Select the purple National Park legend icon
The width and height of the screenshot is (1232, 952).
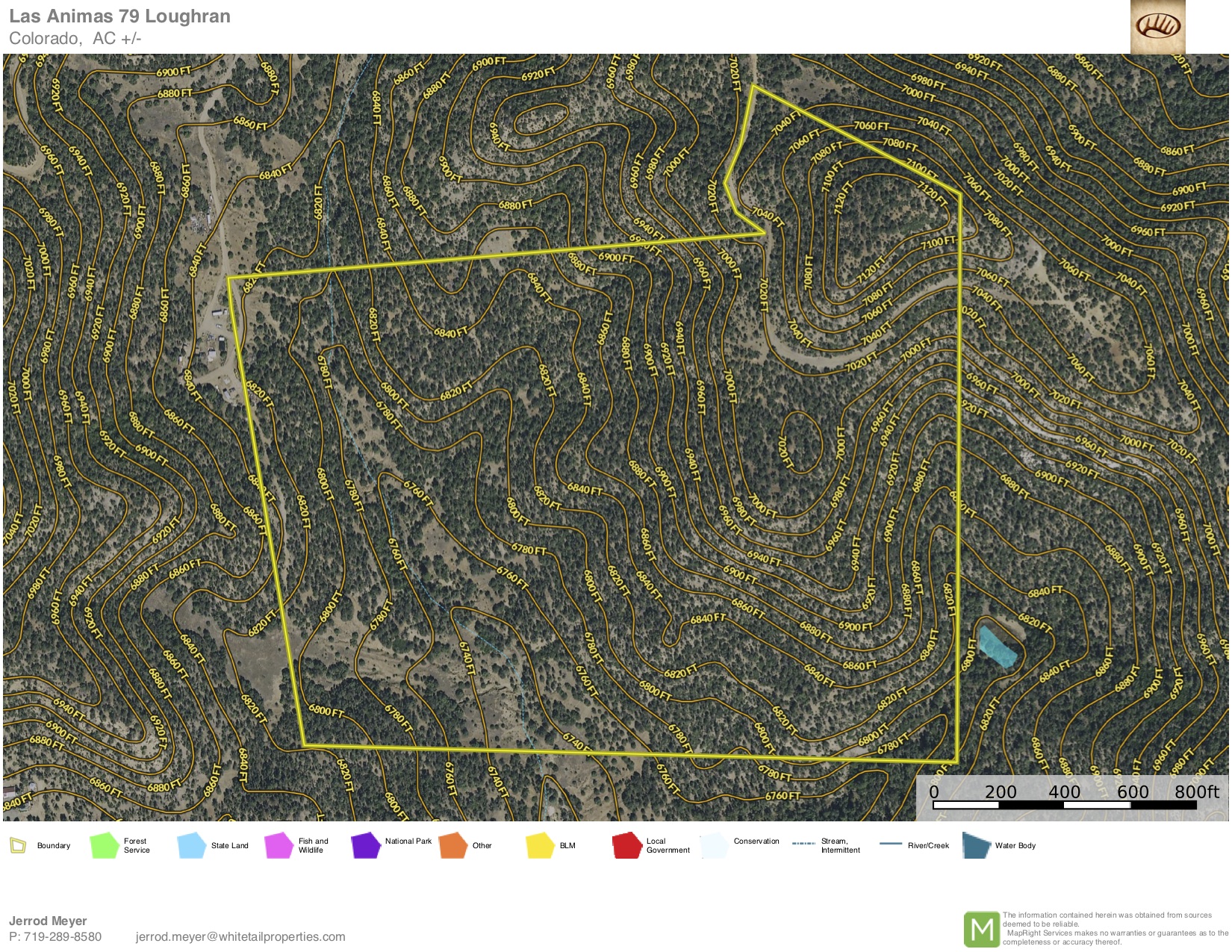tap(366, 845)
